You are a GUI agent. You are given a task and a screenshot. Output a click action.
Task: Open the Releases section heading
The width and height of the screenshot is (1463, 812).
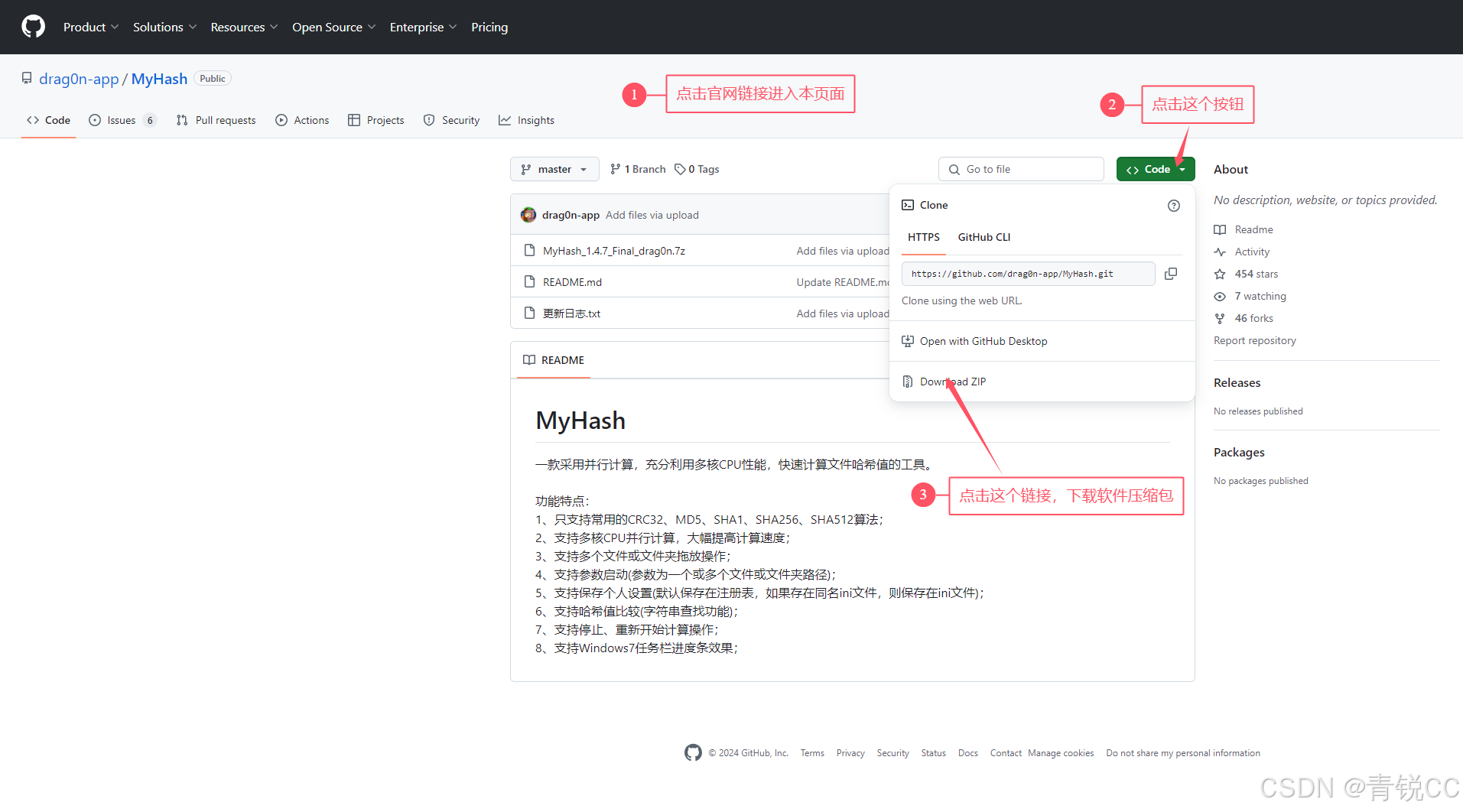point(1237,382)
